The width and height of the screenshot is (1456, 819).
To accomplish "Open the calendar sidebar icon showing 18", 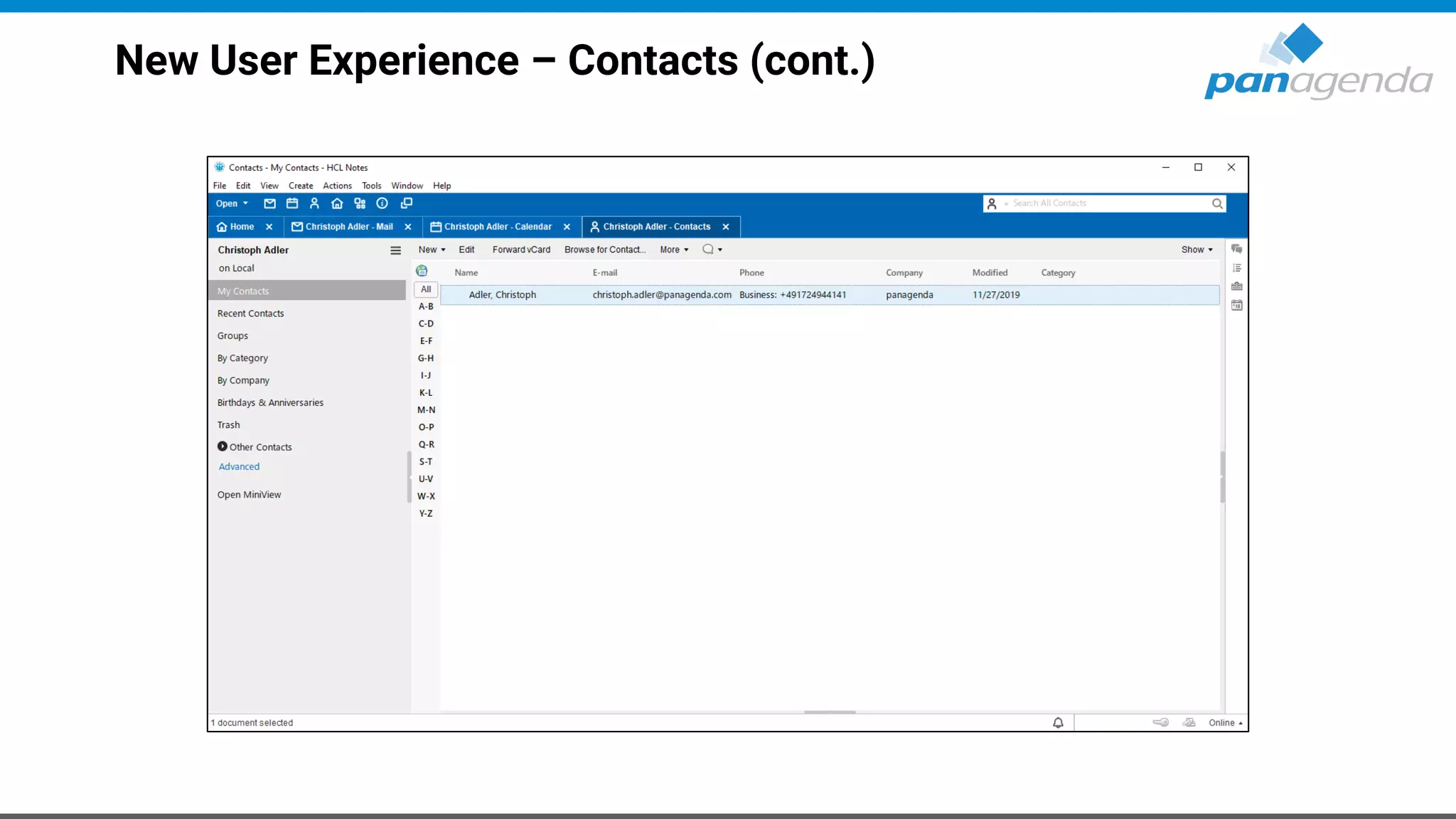I will click(1237, 305).
